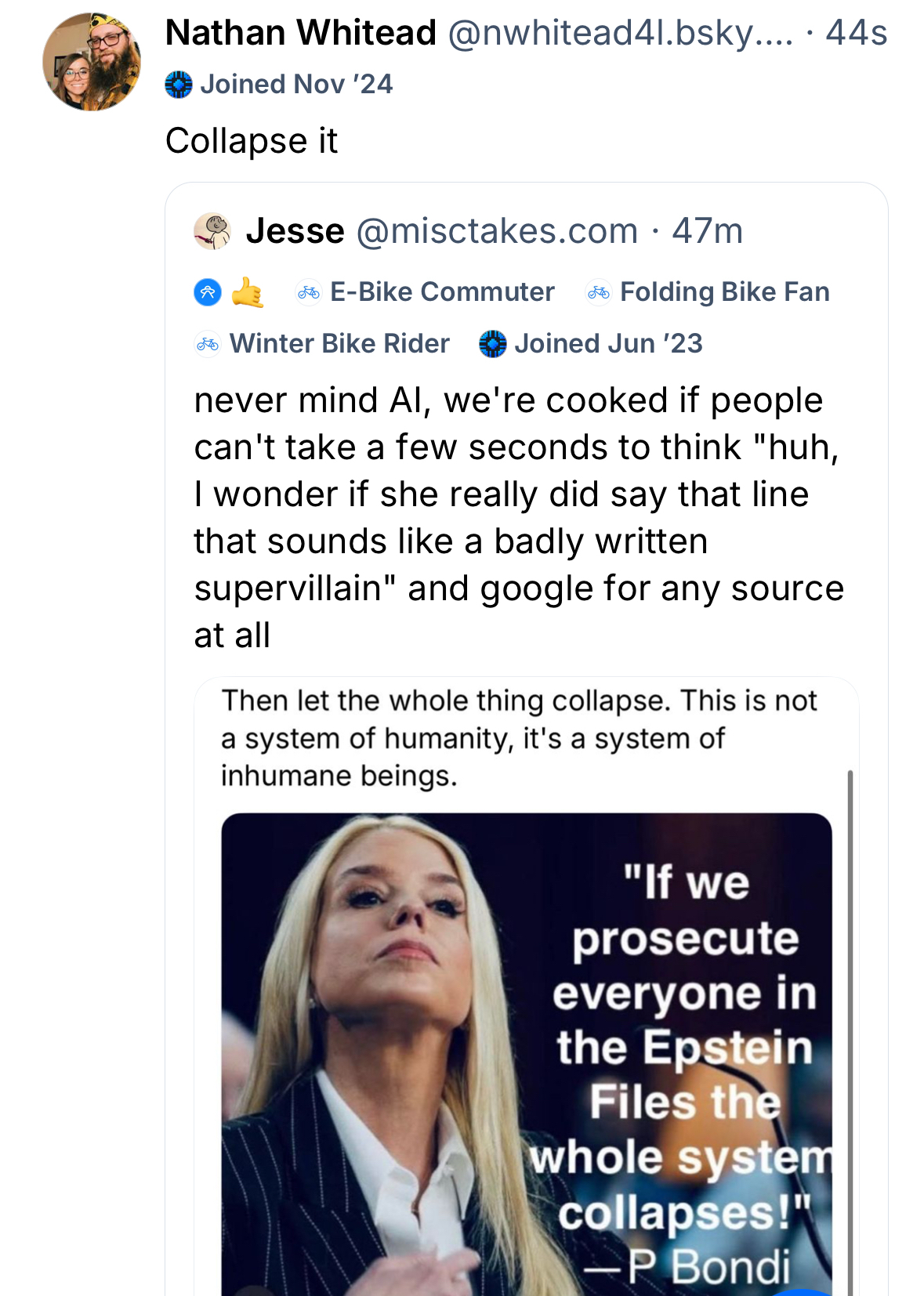Click the Folding Bike Fan bicycle icon

point(599,292)
